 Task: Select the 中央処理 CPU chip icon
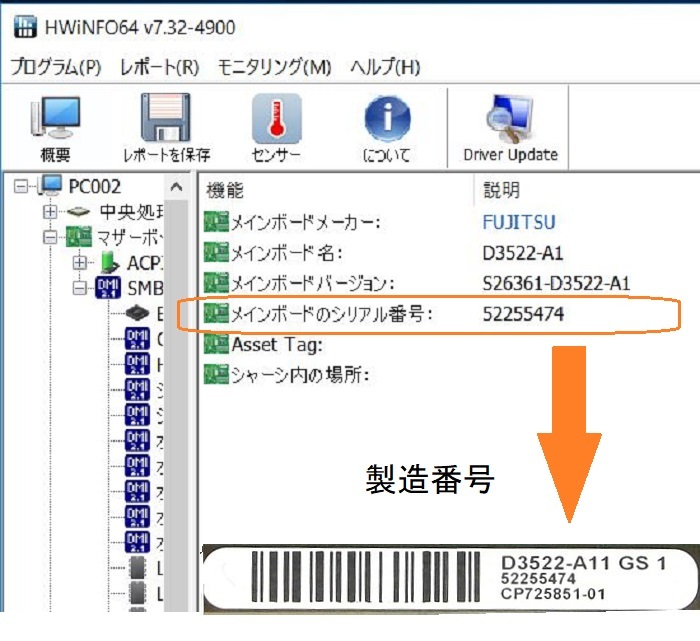point(79,212)
